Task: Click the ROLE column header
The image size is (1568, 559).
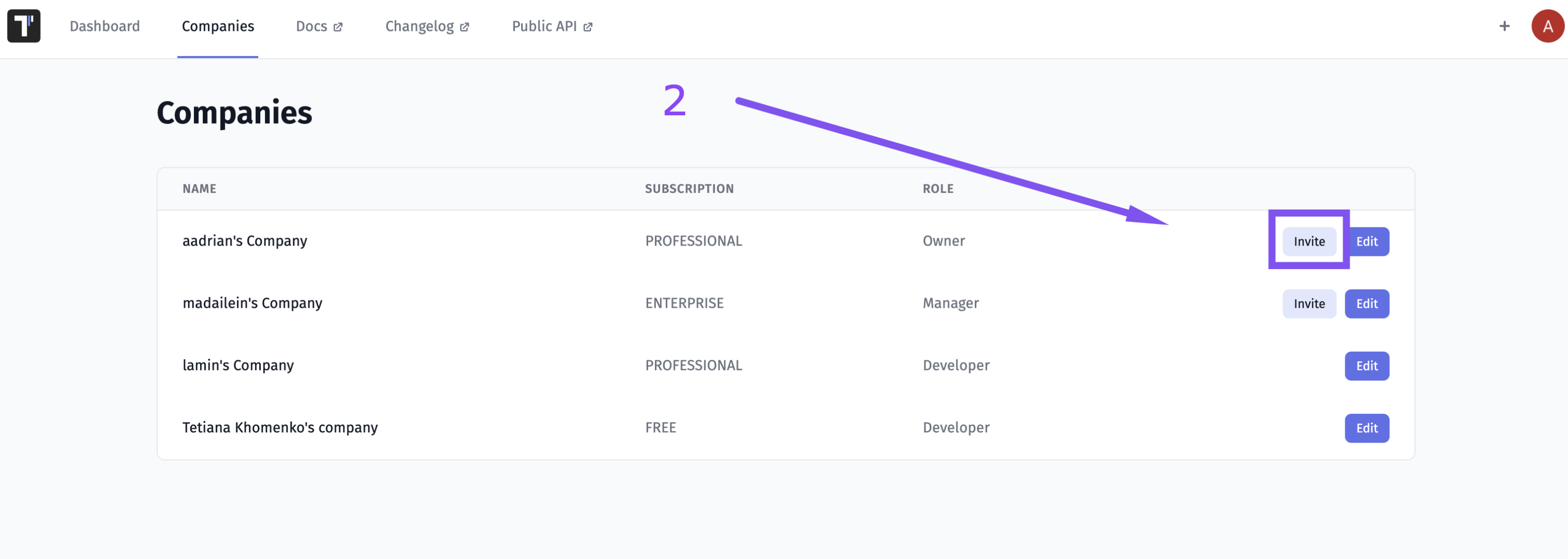Action: pos(938,189)
